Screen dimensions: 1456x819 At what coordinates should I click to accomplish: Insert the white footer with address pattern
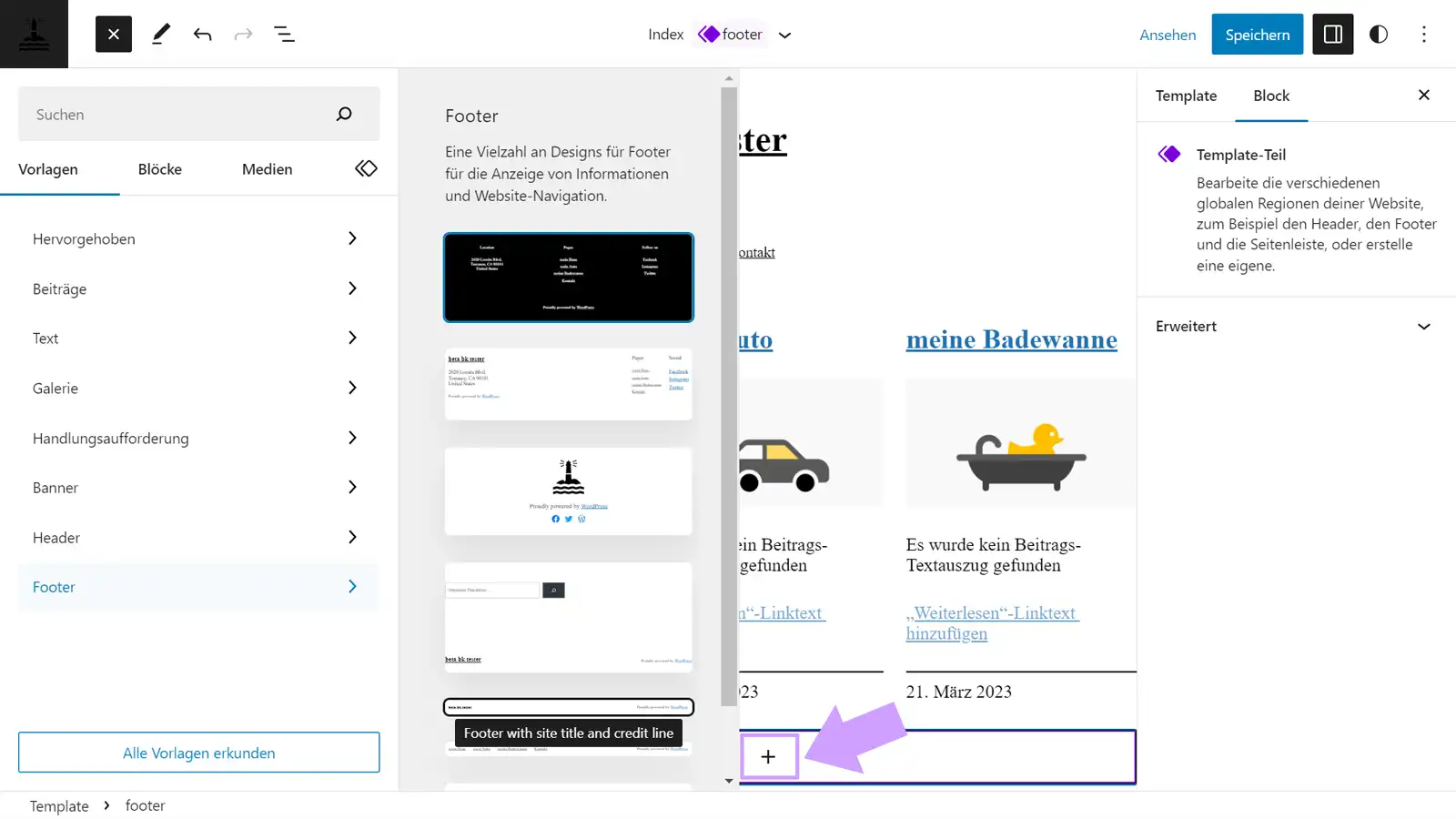569,383
